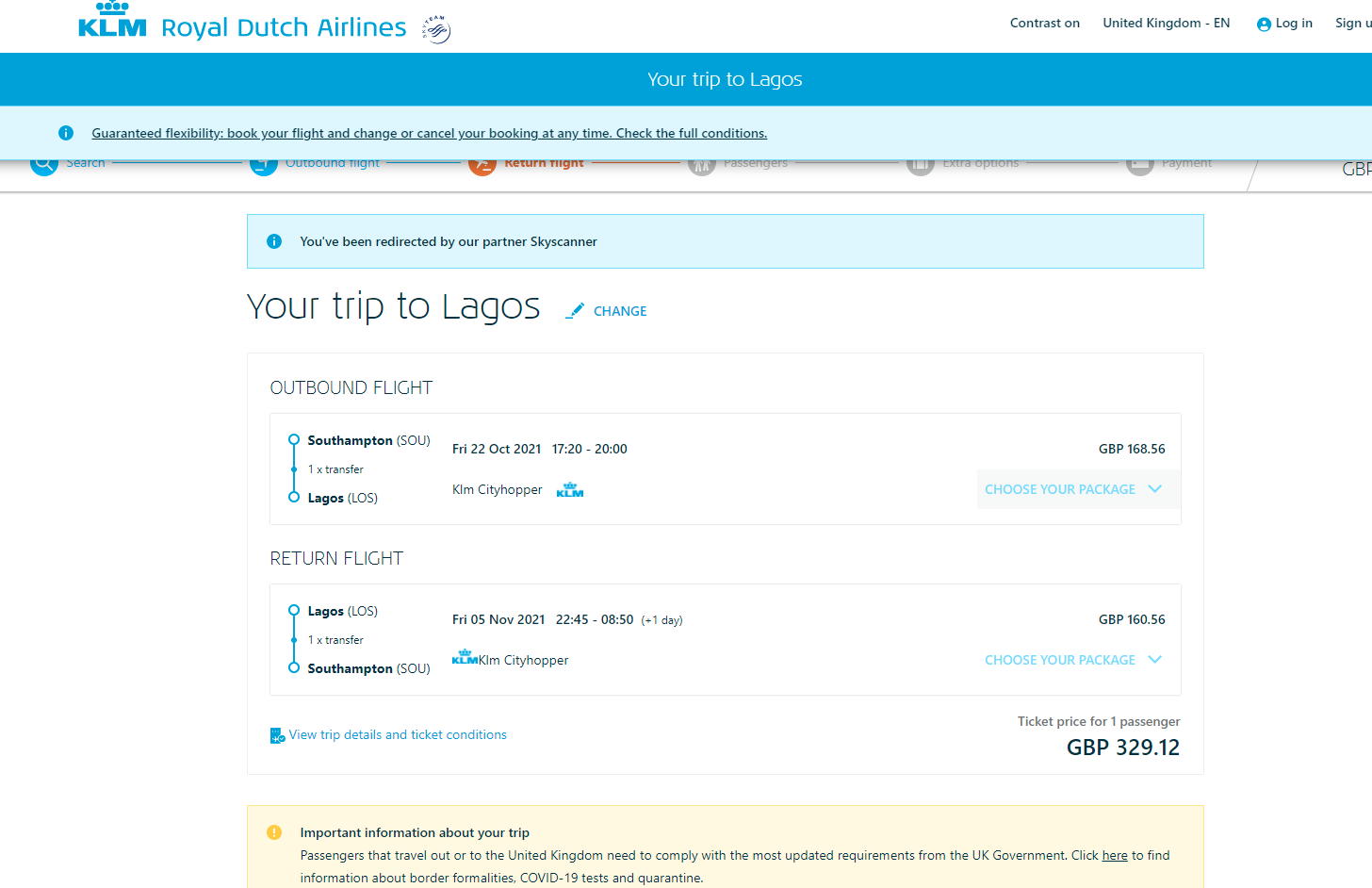Go to Extra options step
Screen dimensions: 1372x888
pyautogui.click(x=980, y=164)
